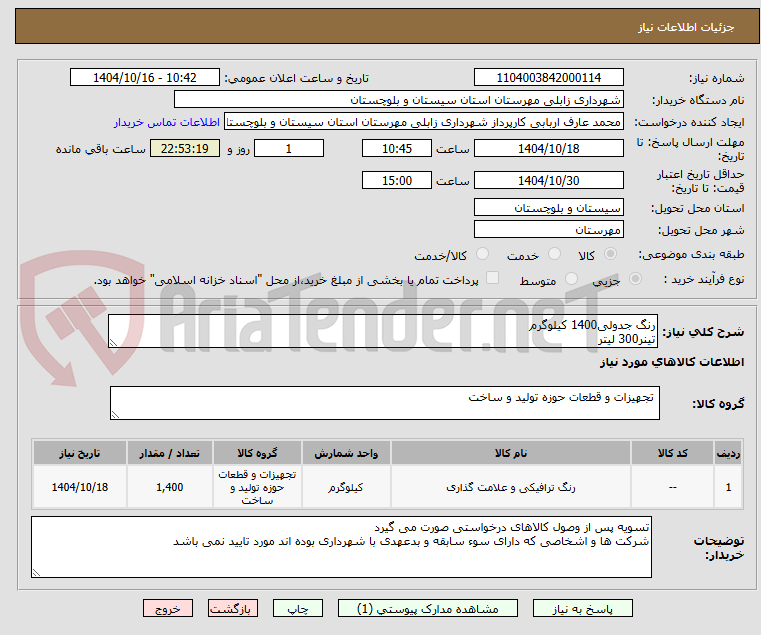The image size is (761, 635).
Task: Click the goods group cell in row 1
Action: click(257, 487)
